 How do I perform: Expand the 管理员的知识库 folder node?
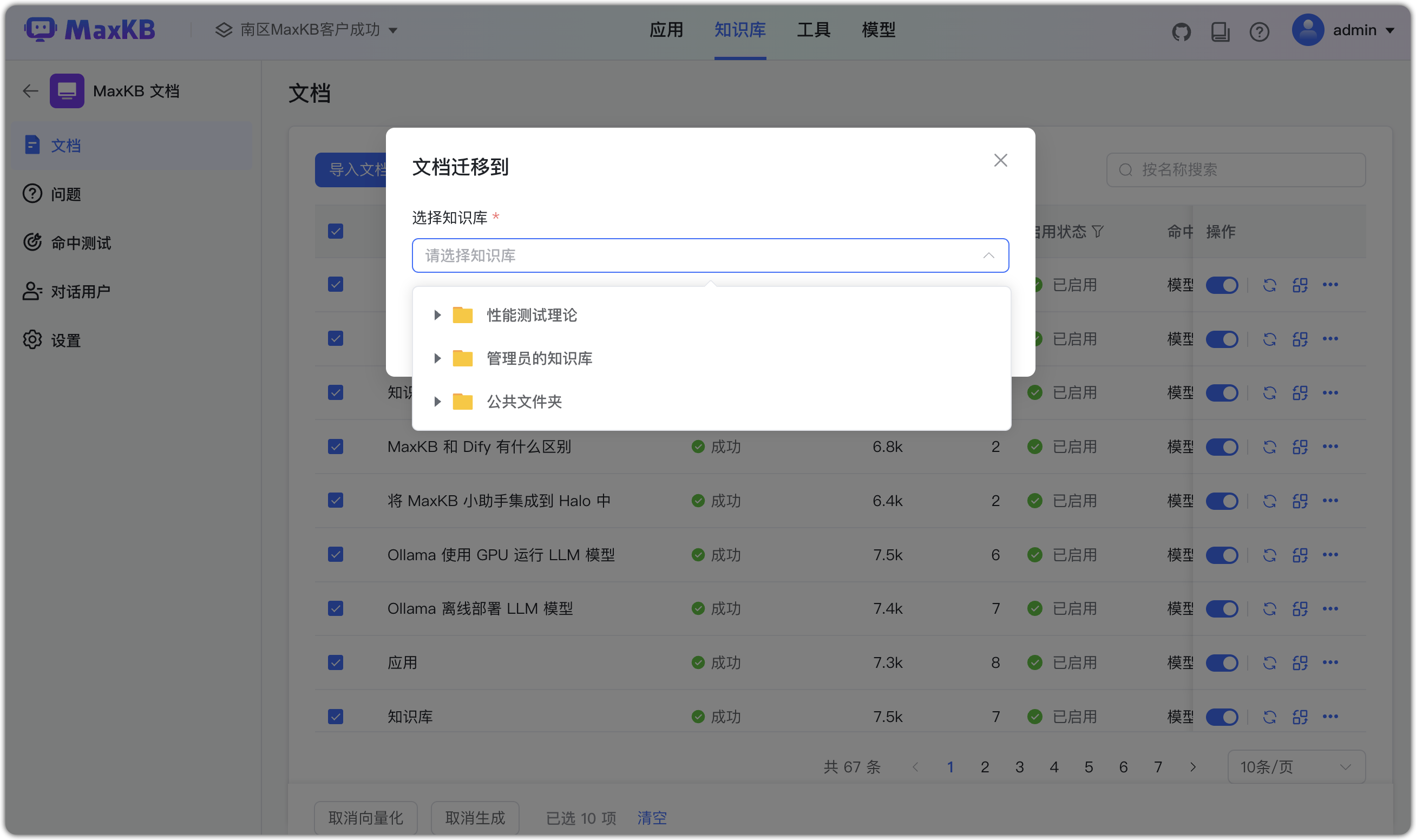pos(437,358)
